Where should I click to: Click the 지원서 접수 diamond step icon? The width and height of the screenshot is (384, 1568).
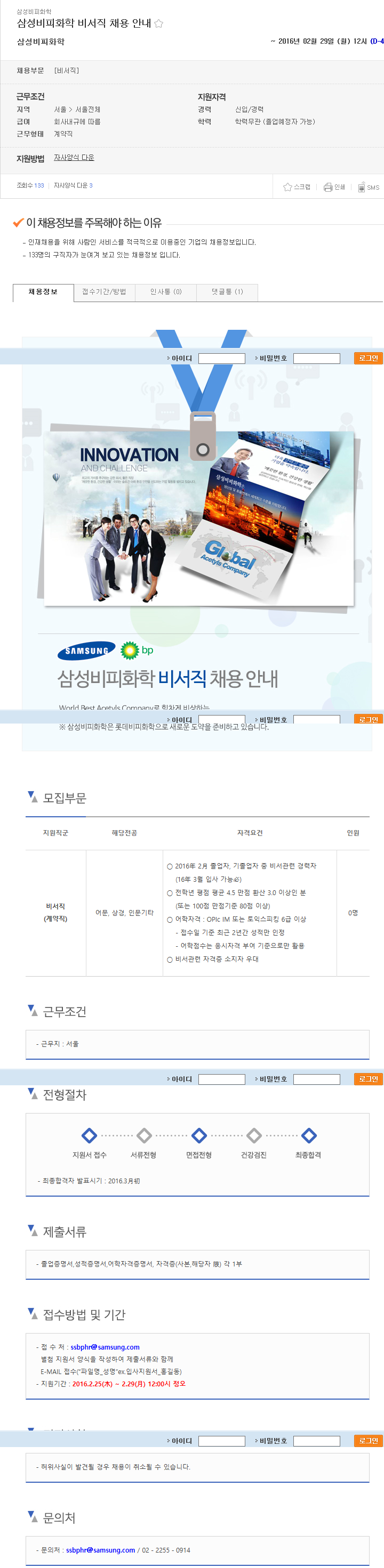(x=89, y=1135)
